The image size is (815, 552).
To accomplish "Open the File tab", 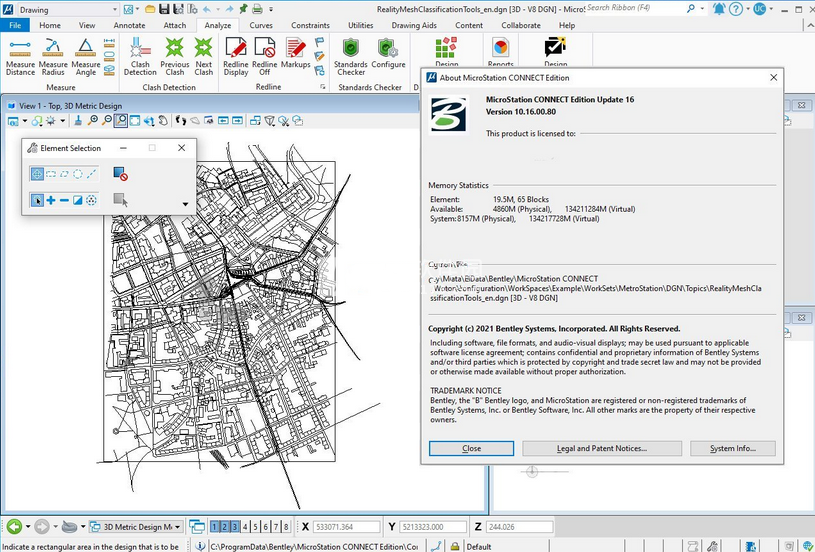I will pos(15,25).
